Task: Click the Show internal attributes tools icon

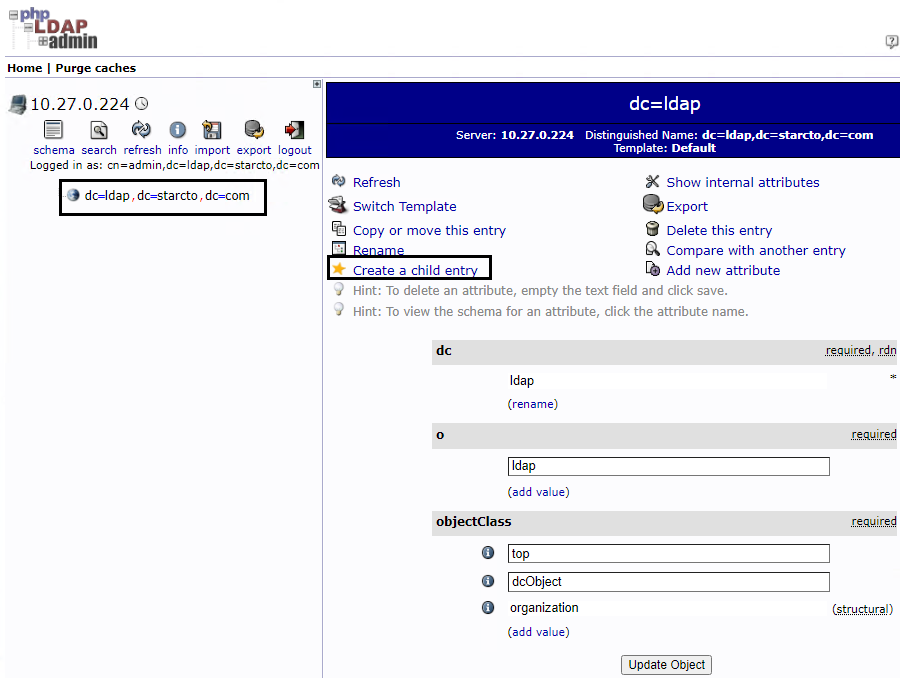Action: [x=652, y=181]
